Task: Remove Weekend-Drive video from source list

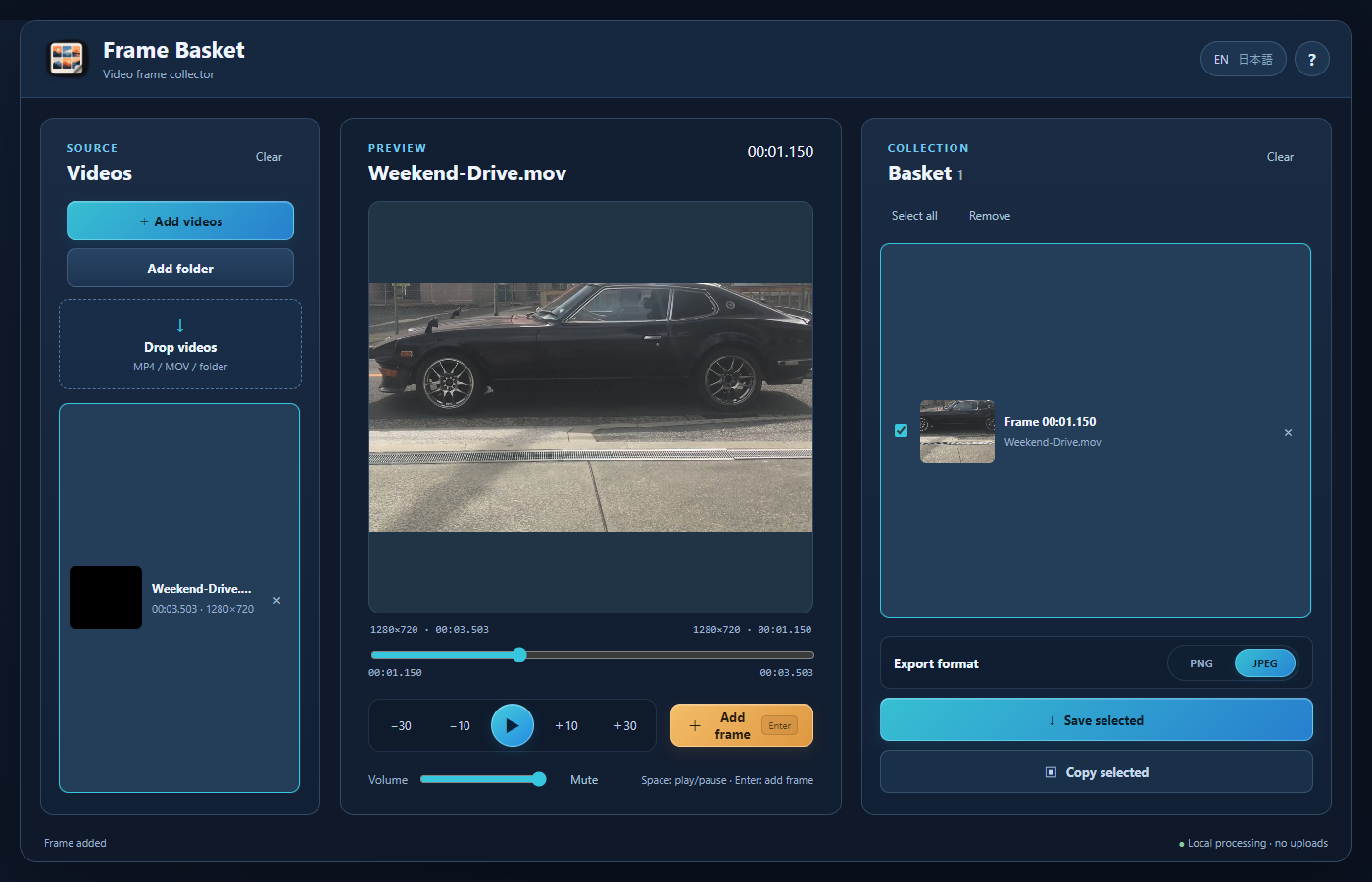Action: [x=276, y=600]
